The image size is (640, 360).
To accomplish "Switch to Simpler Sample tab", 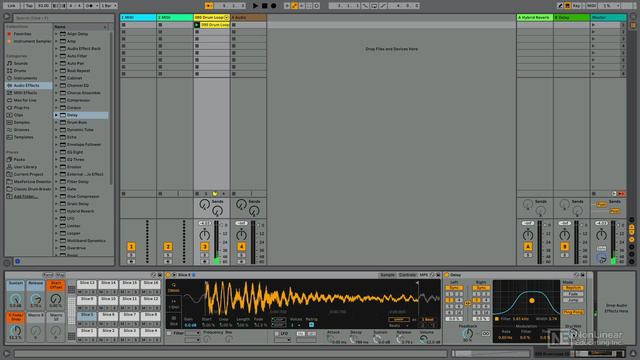I will pyautogui.click(x=387, y=275).
